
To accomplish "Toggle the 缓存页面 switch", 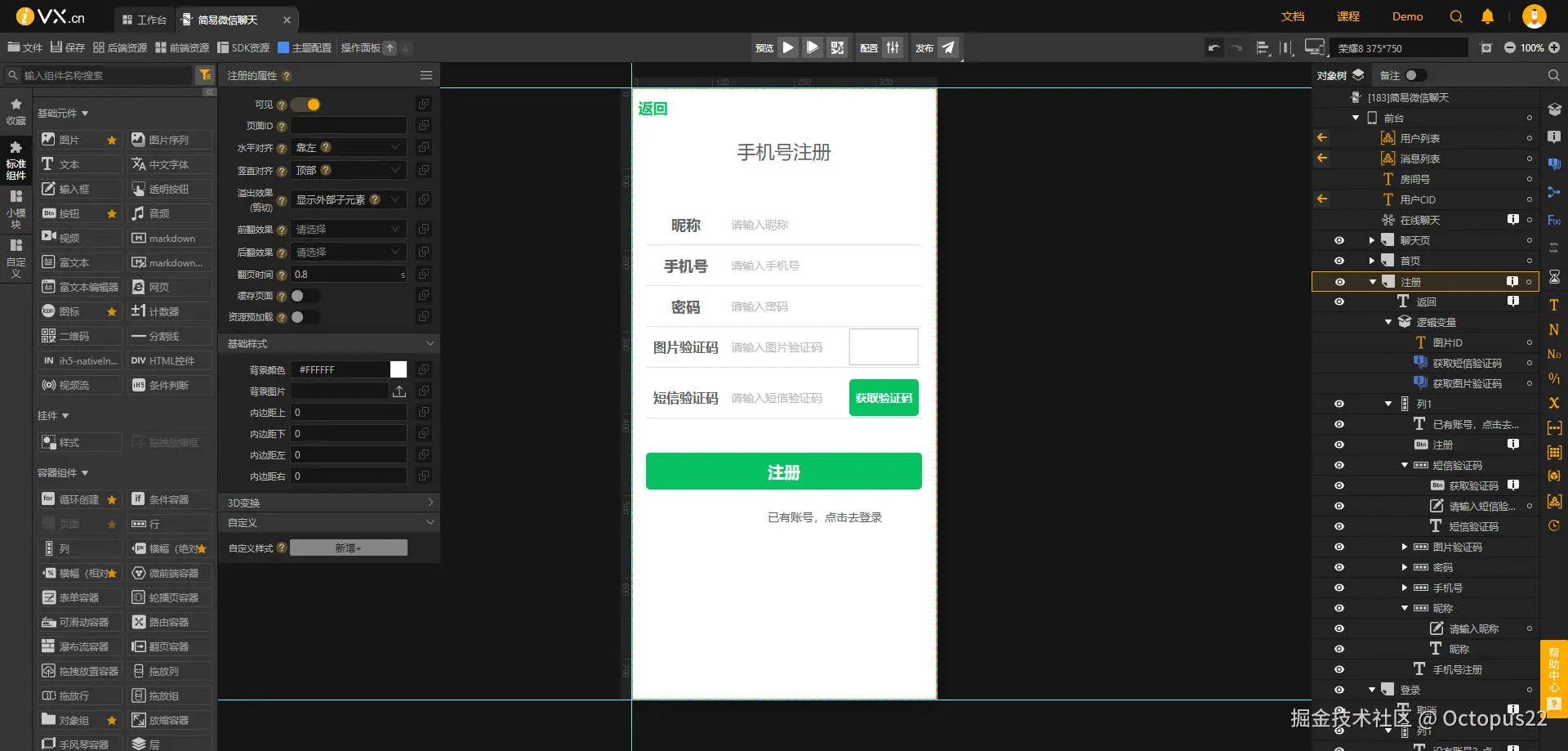I will [x=305, y=296].
